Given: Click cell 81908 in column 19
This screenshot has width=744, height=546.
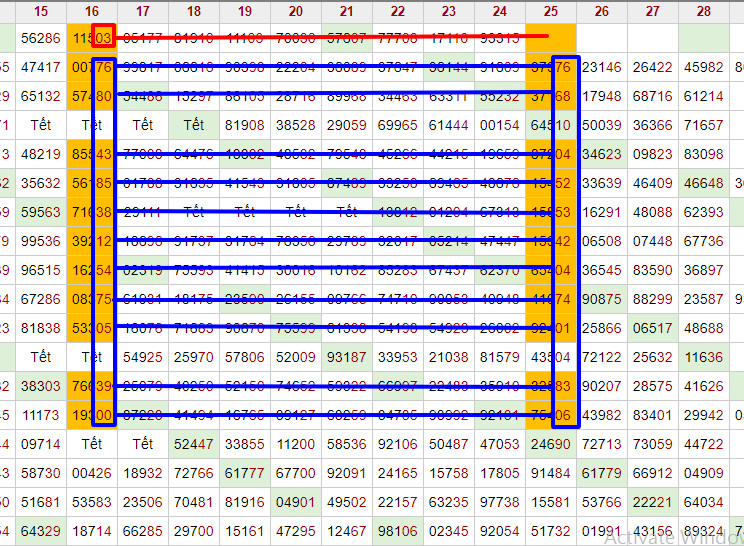Looking at the screenshot, I should tap(245, 125).
